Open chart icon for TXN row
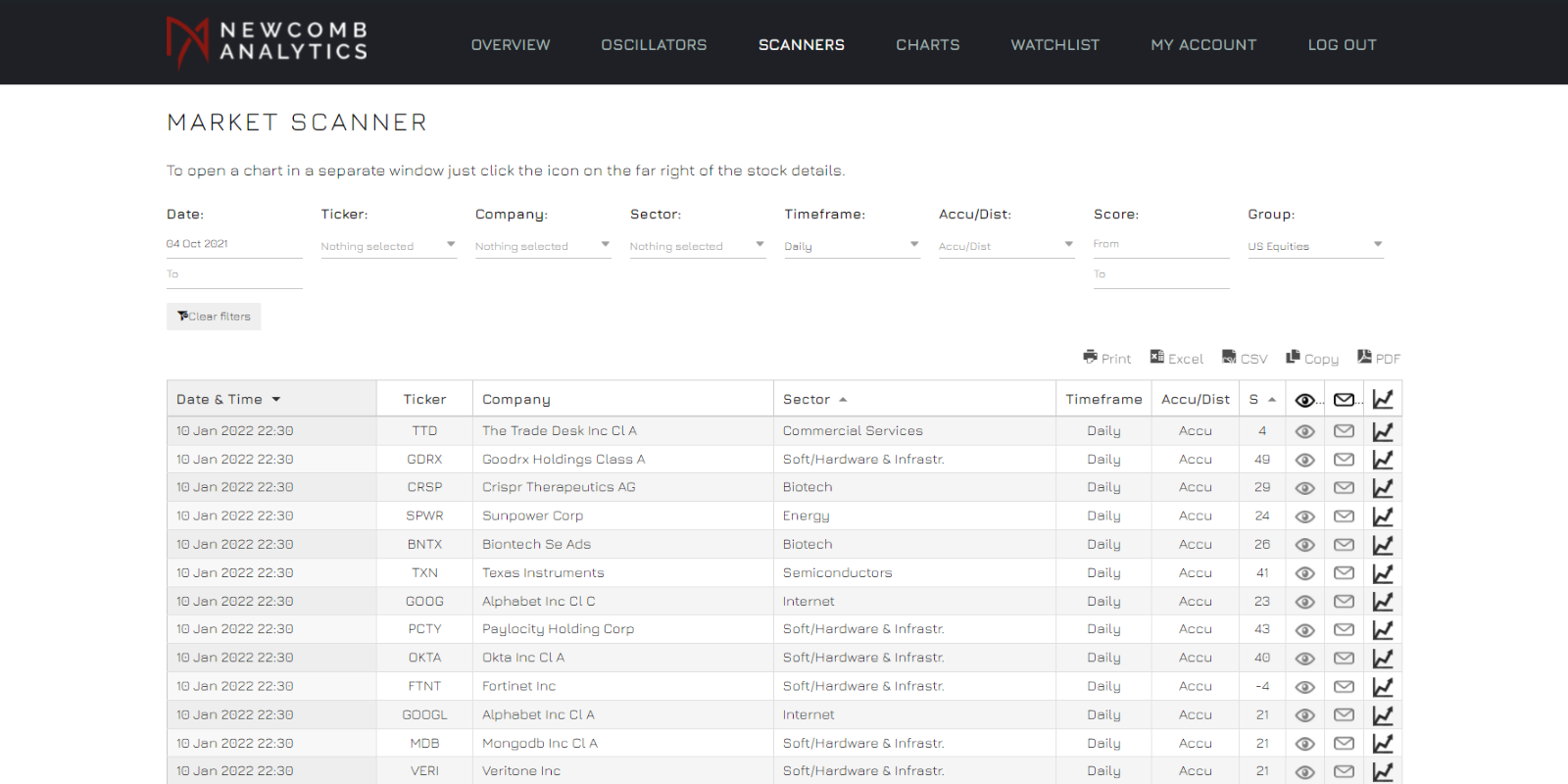 coord(1383,573)
